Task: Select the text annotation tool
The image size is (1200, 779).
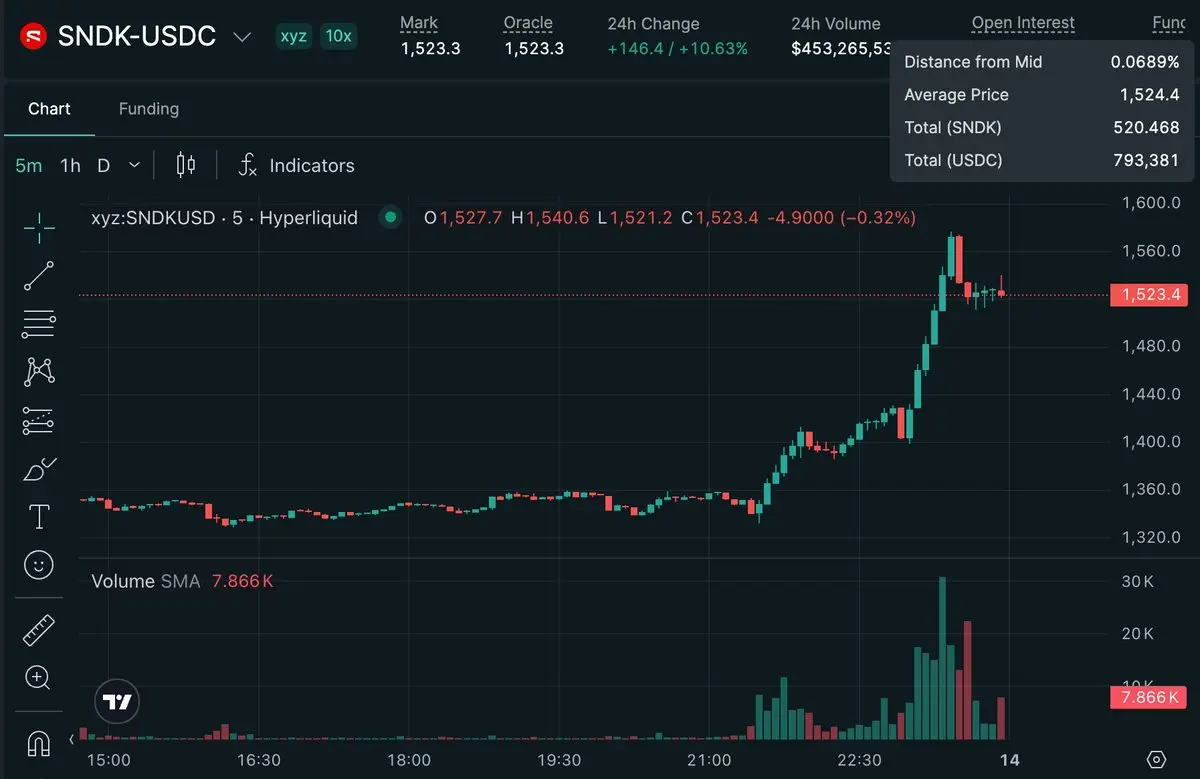Action: coord(39,517)
